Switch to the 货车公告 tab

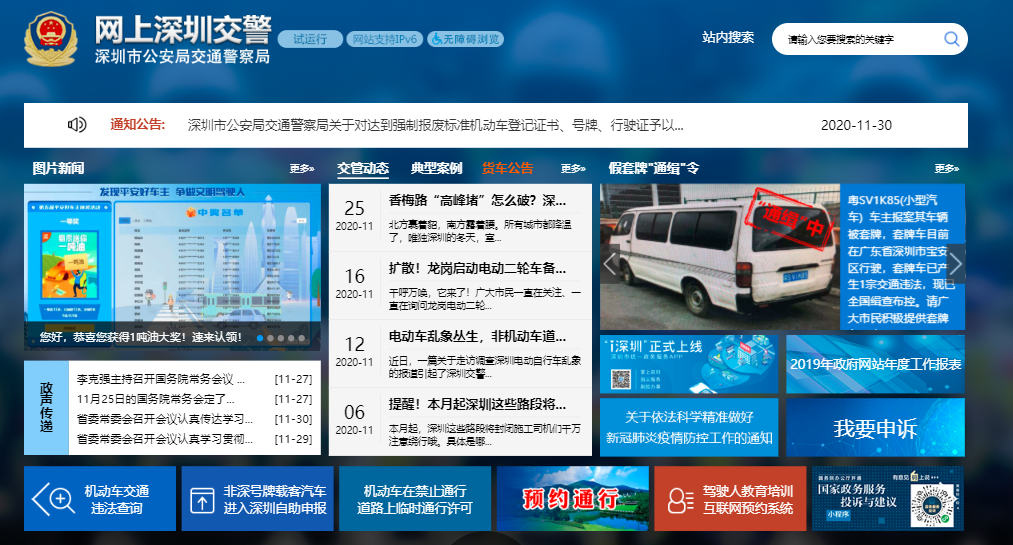coord(508,169)
